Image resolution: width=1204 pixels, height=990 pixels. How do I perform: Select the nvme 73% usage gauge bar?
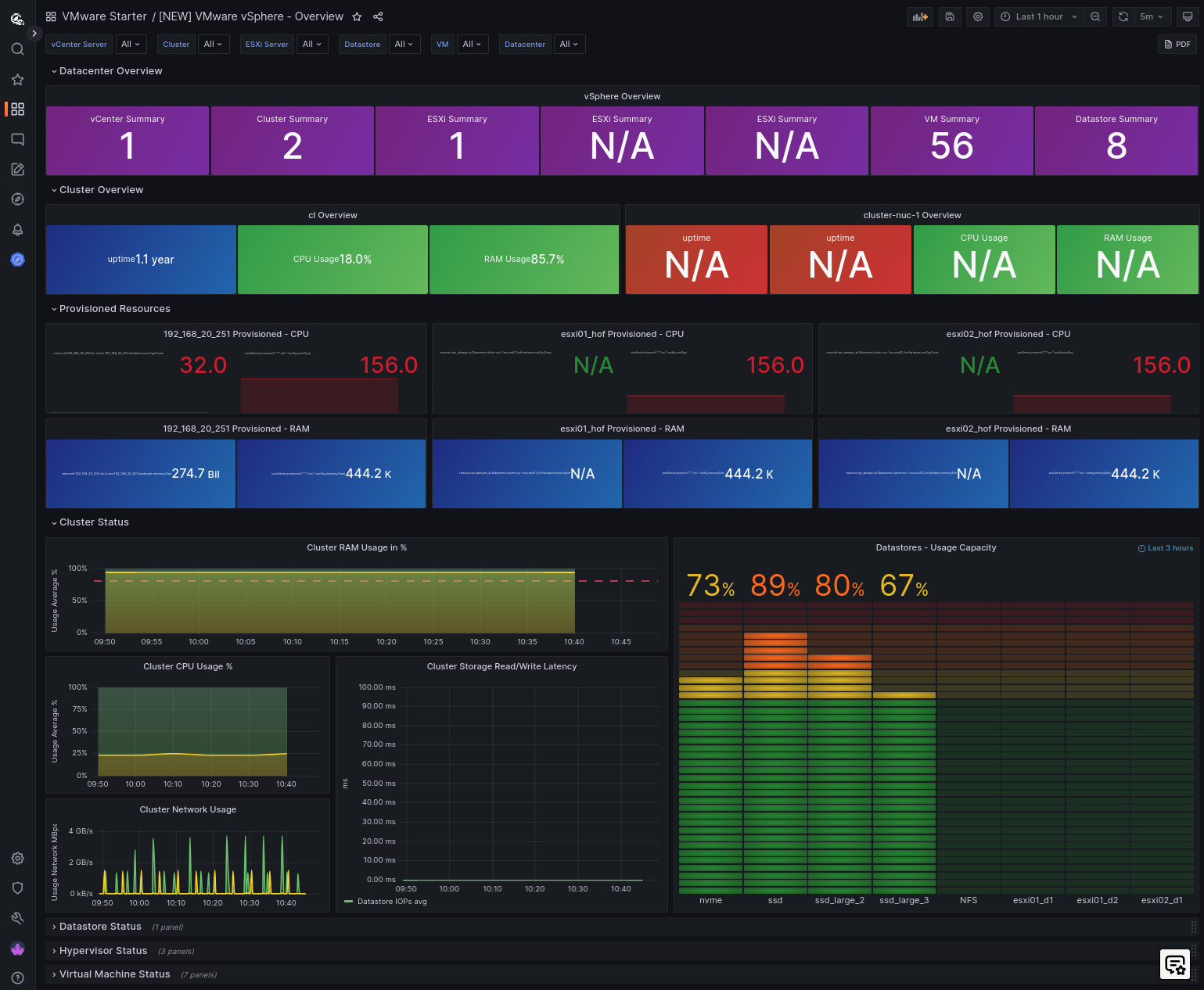[x=710, y=747]
